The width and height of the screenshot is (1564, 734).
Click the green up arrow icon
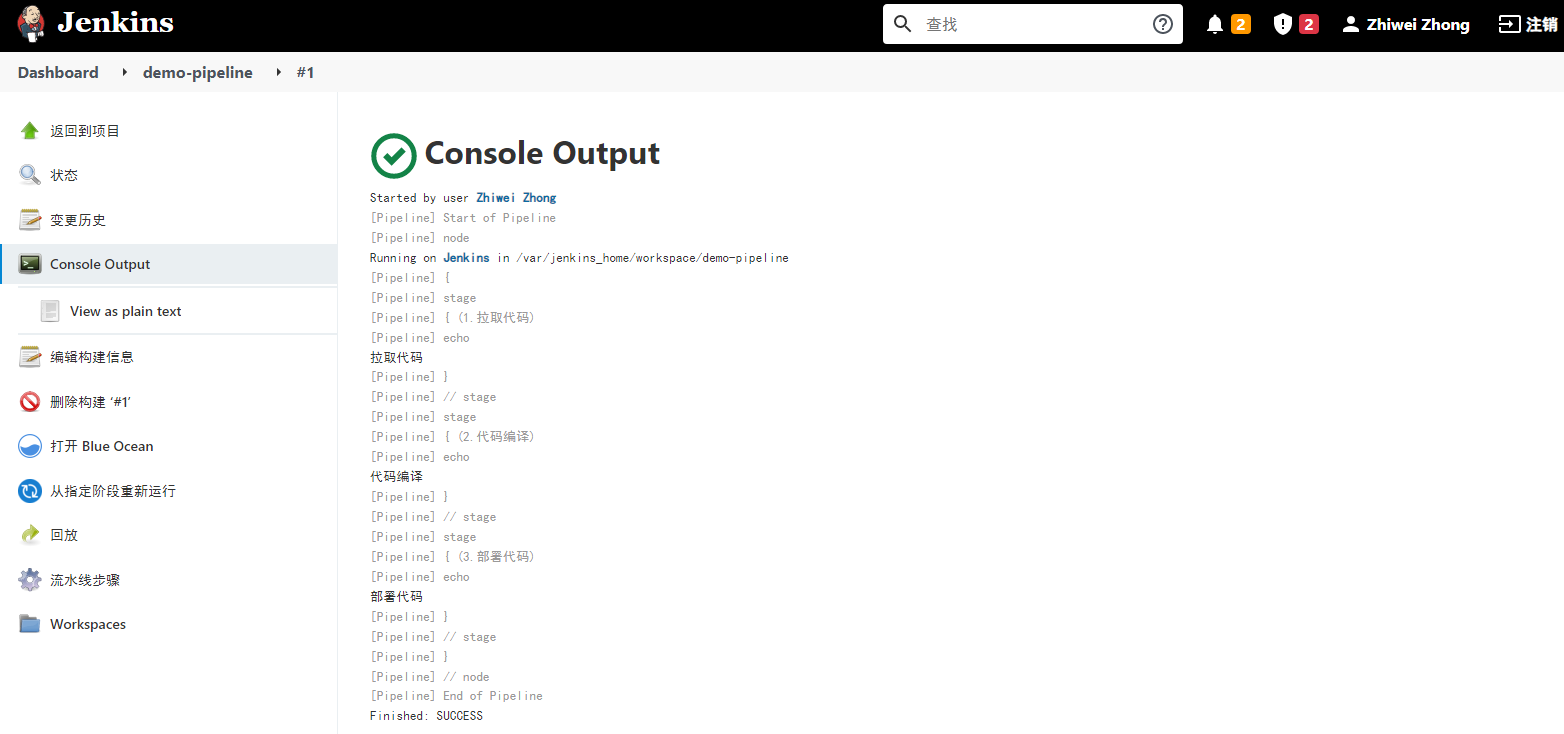coord(30,130)
